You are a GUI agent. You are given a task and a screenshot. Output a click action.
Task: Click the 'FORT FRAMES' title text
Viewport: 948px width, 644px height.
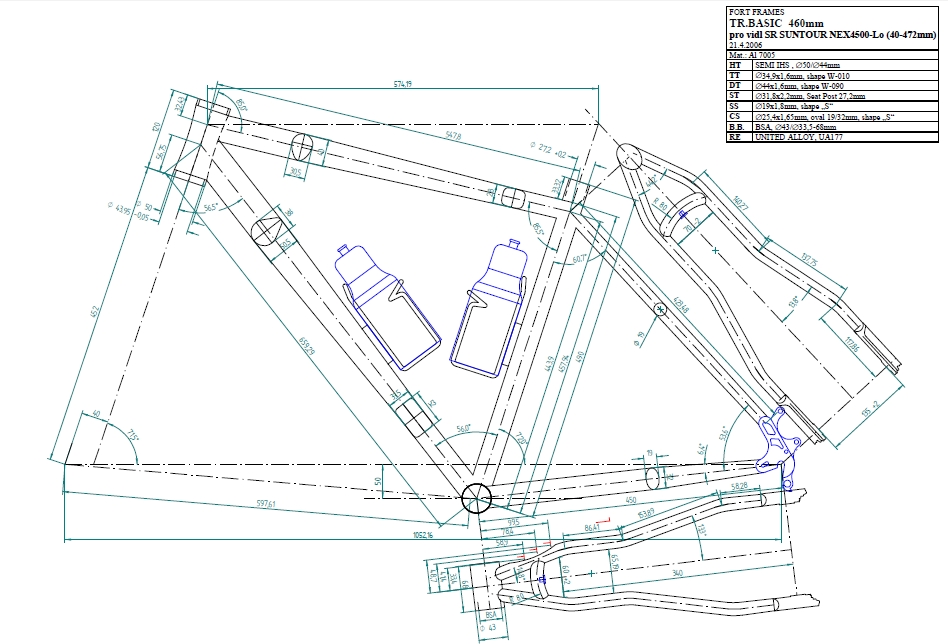coord(756,11)
